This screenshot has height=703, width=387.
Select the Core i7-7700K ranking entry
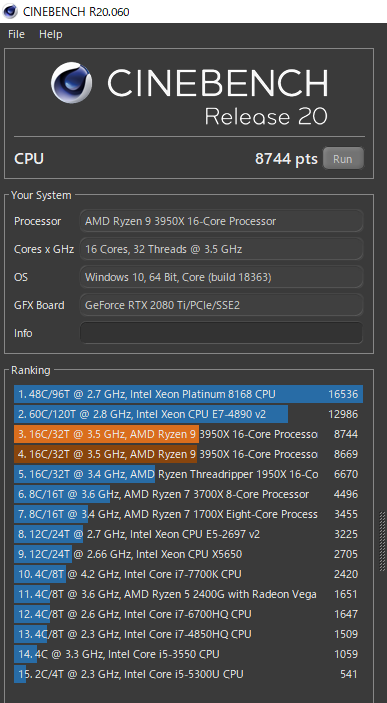pyautogui.click(x=188, y=574)
